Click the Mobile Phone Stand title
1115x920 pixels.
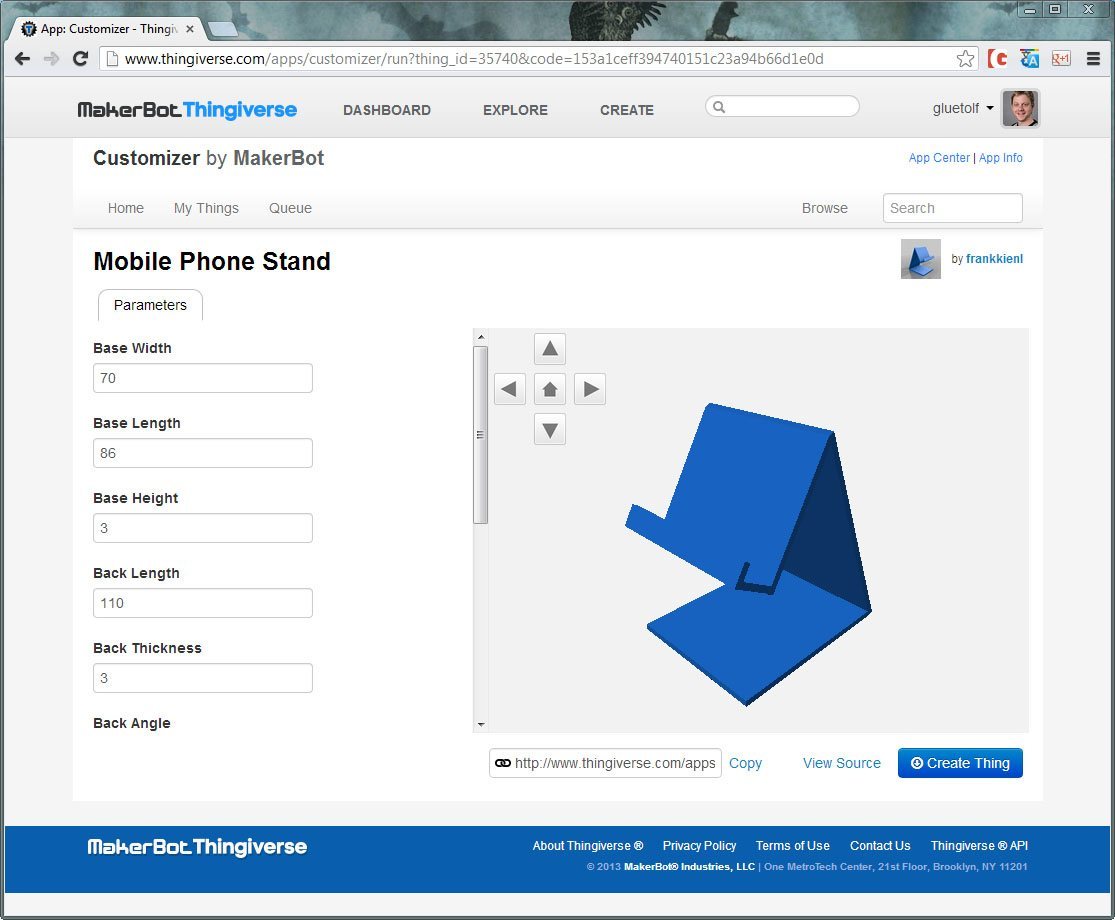tap(212, 261)
